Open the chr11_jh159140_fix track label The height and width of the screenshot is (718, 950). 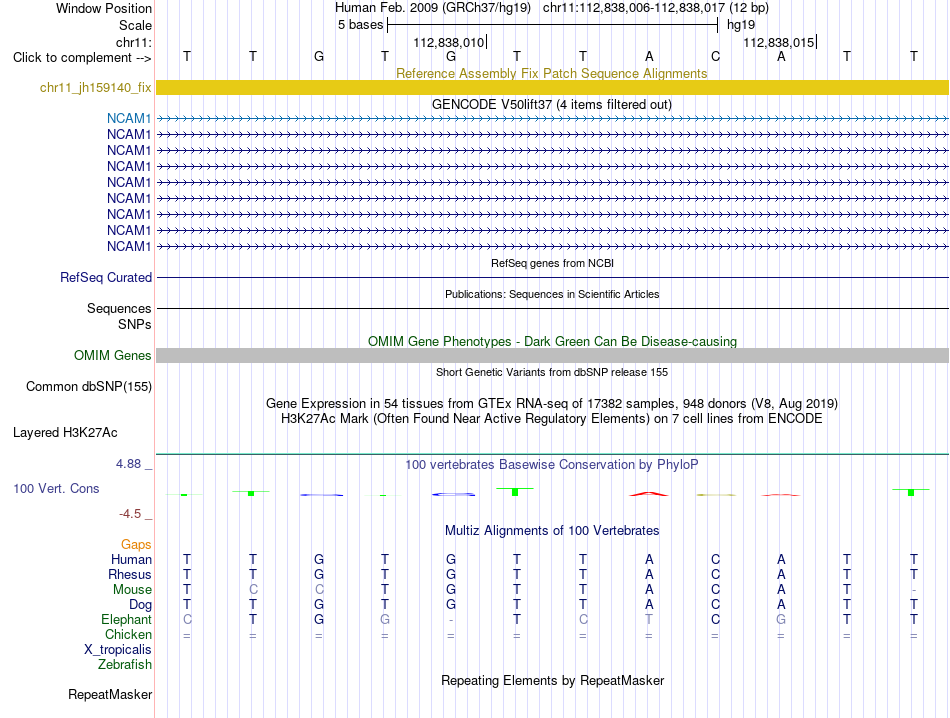tap(96, 88)
